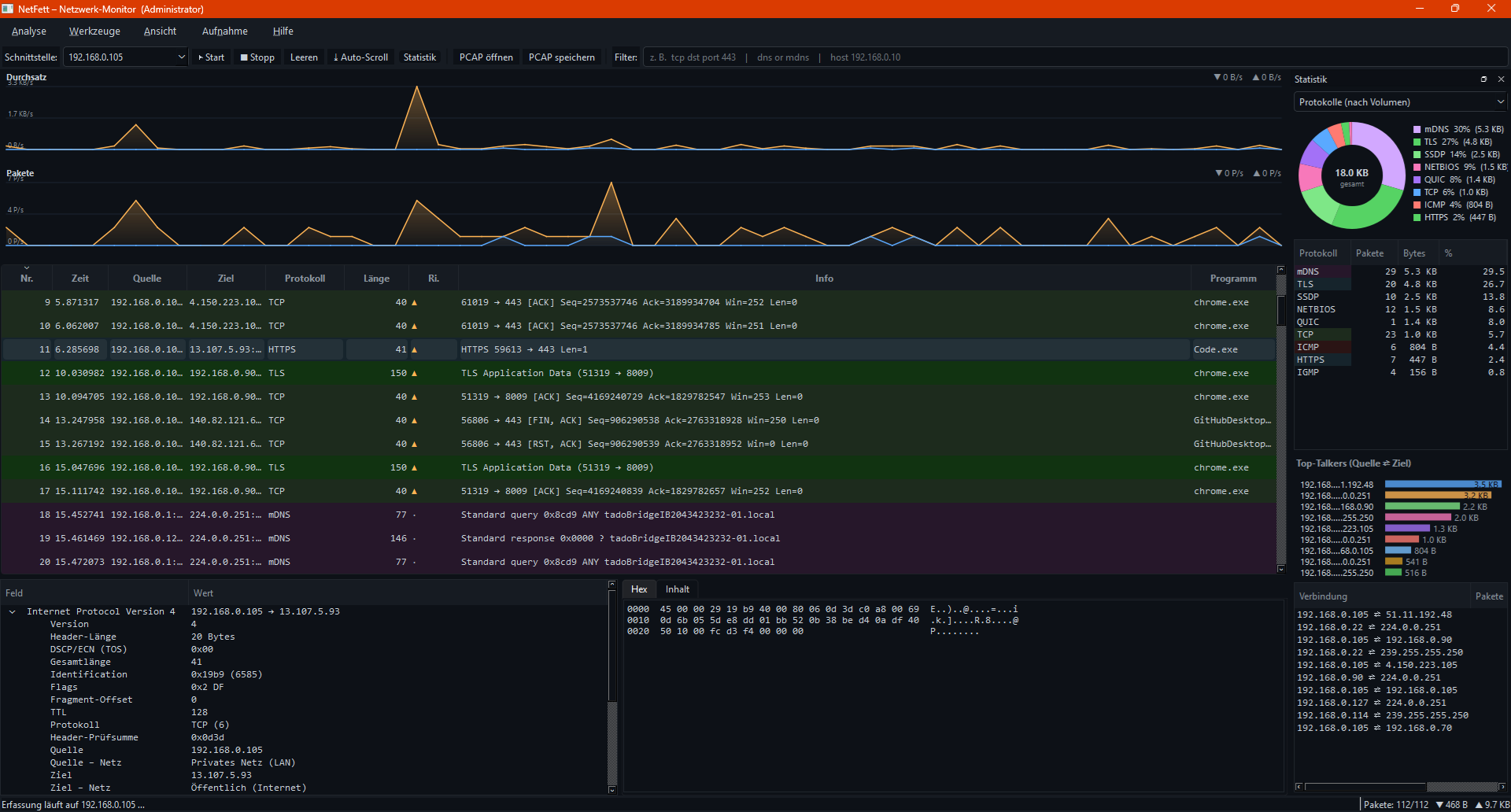Click PCAP öffnen
The width and height of the screenshot is (1511, 812).
pyautogui.click(x=486, y=57)
